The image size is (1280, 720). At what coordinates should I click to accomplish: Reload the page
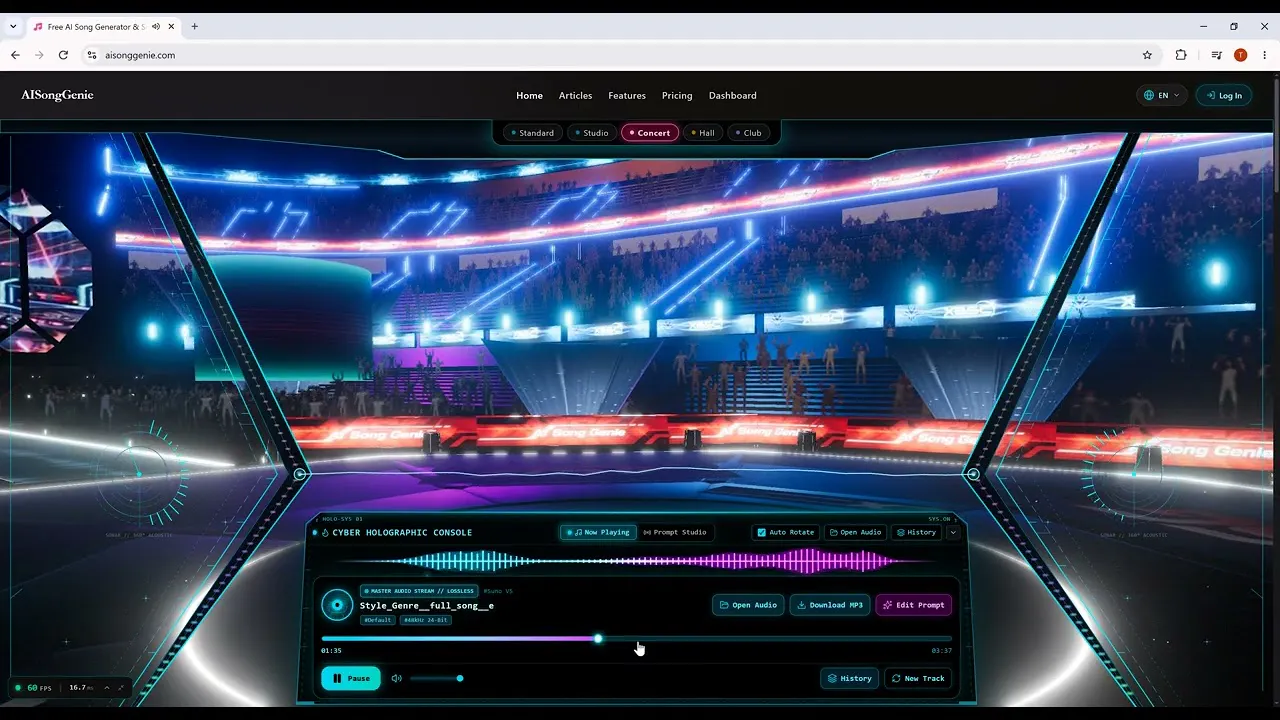63,55
